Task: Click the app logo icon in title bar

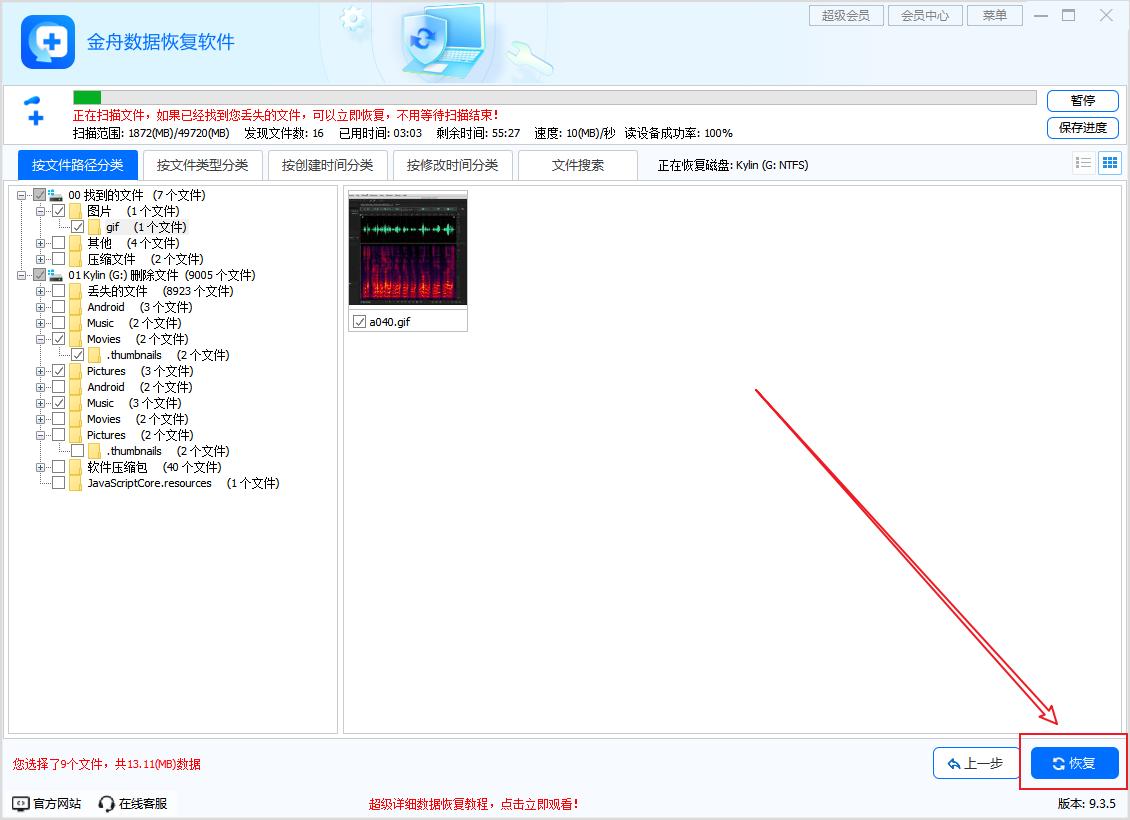Action: point(48,42)
